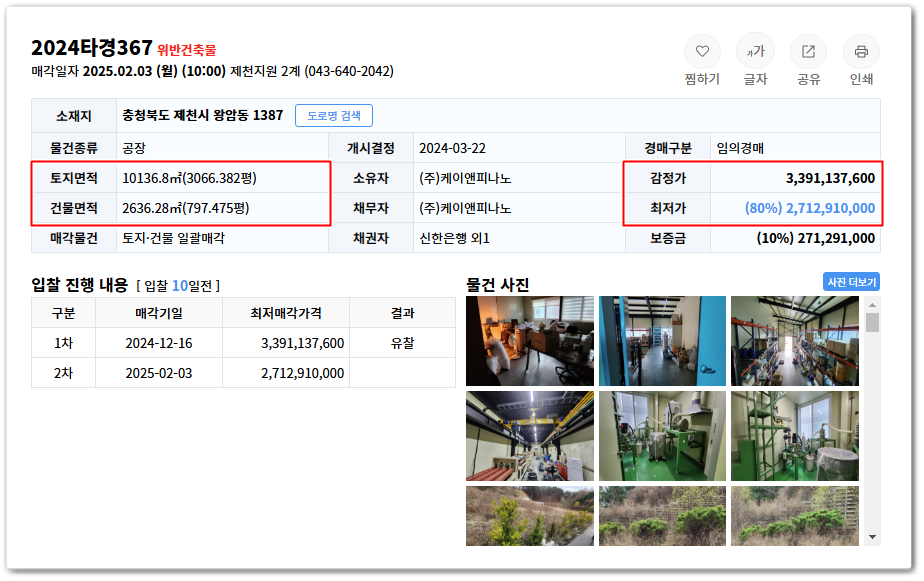Screen dimensions: 924x581
Task: Click the heart icon to favorite (찜하기)
Action: (701, 52)
